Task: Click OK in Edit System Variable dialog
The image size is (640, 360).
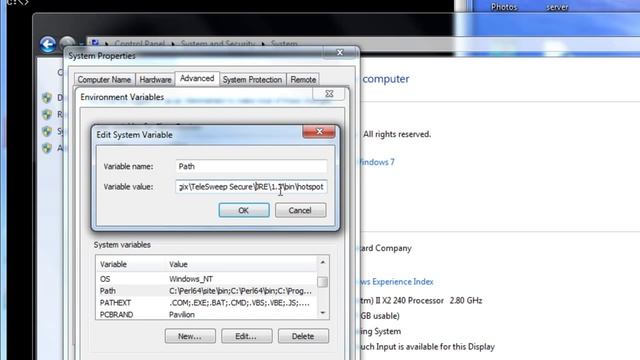Action: pyautogui.click(x=244, y=210)
